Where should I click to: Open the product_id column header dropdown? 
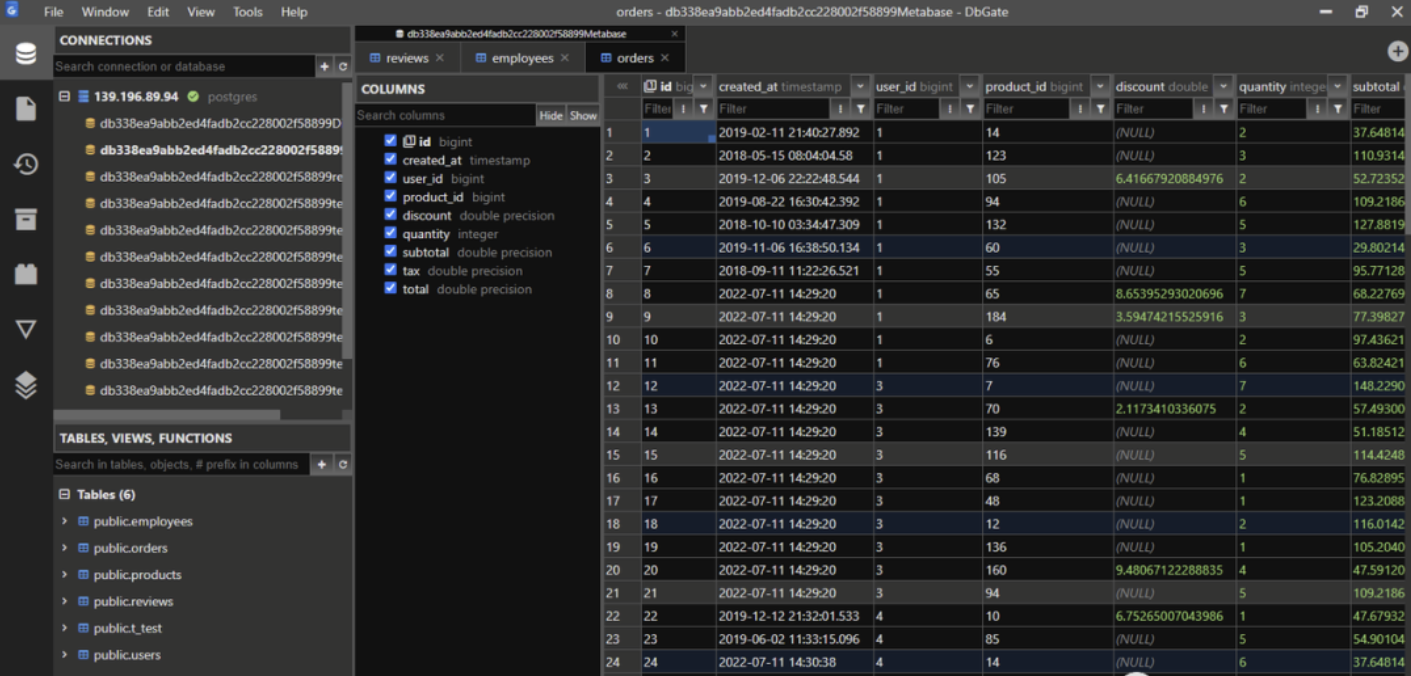point(1100,87)
